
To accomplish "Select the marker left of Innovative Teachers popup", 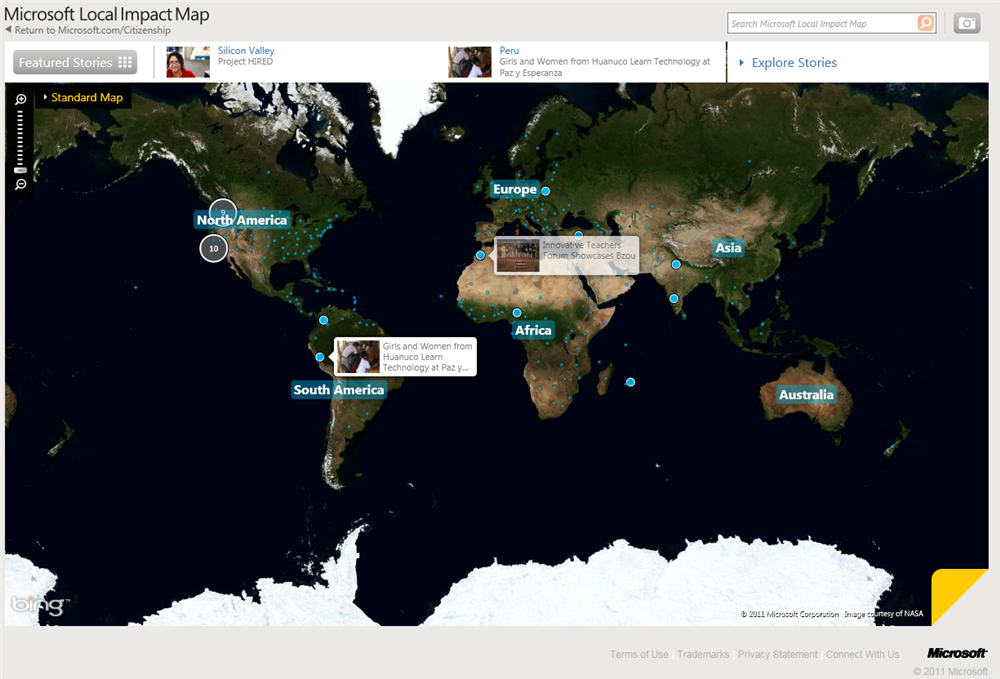I will [x=480, y=255].
